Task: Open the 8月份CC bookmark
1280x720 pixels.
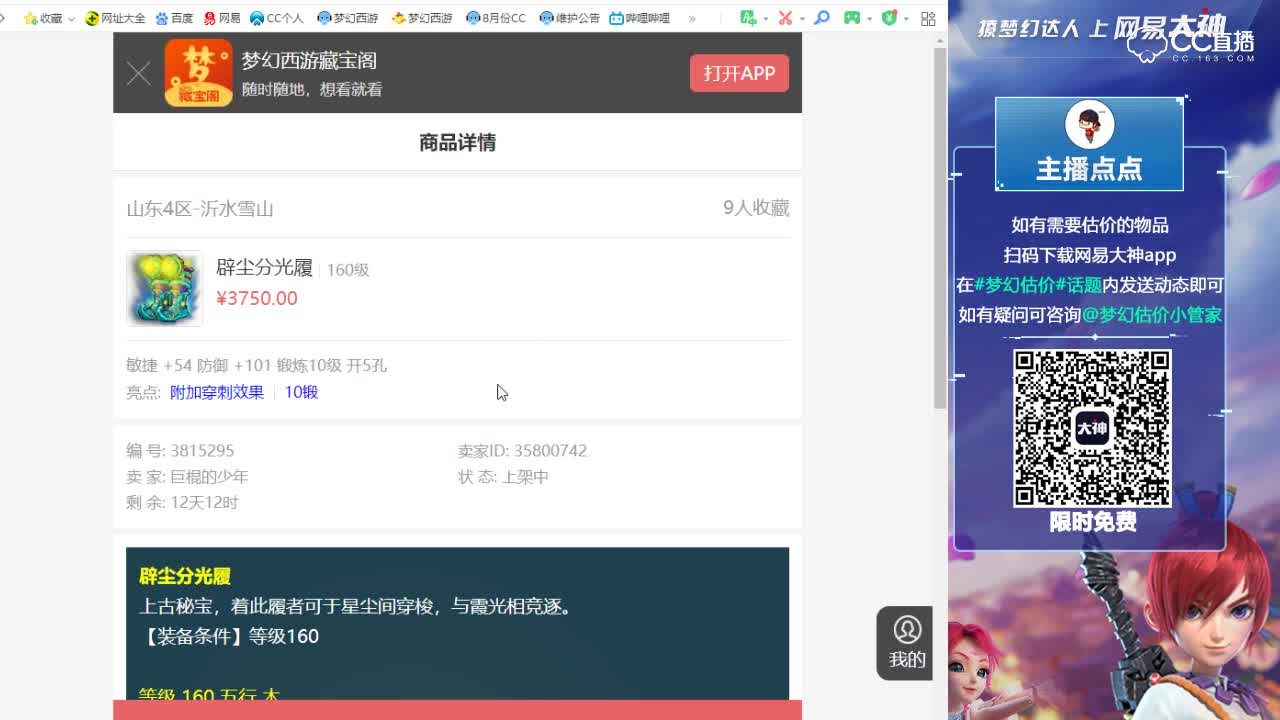Action: (496, 18)
